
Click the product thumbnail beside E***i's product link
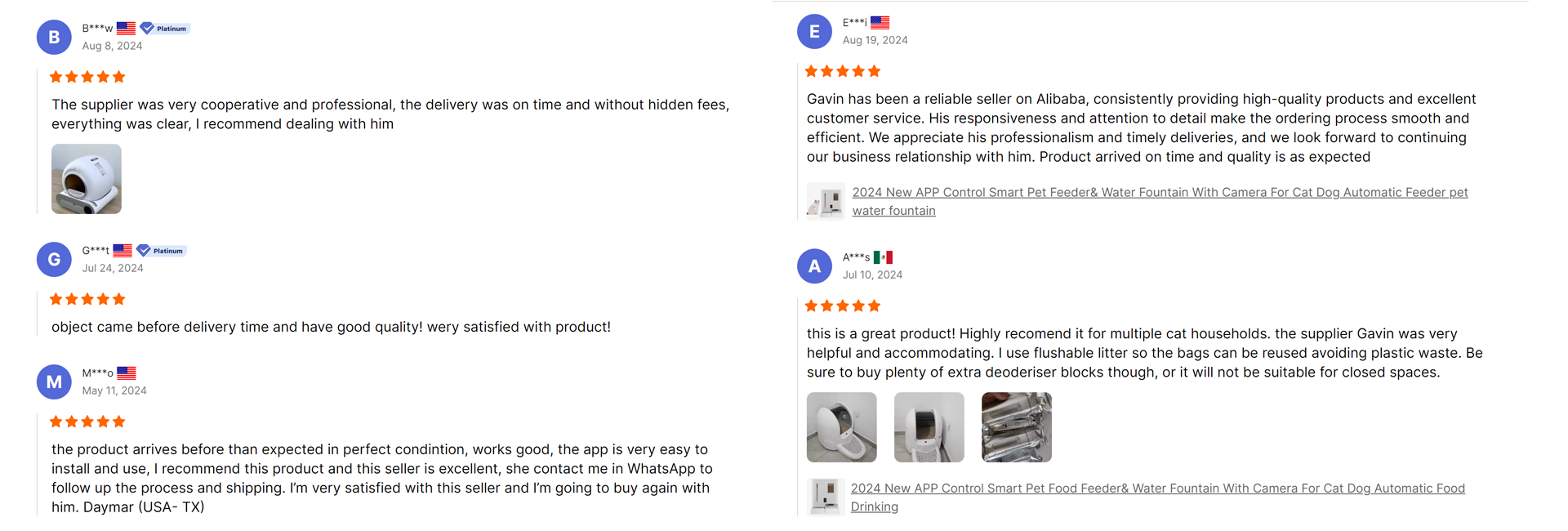[826, 201]
